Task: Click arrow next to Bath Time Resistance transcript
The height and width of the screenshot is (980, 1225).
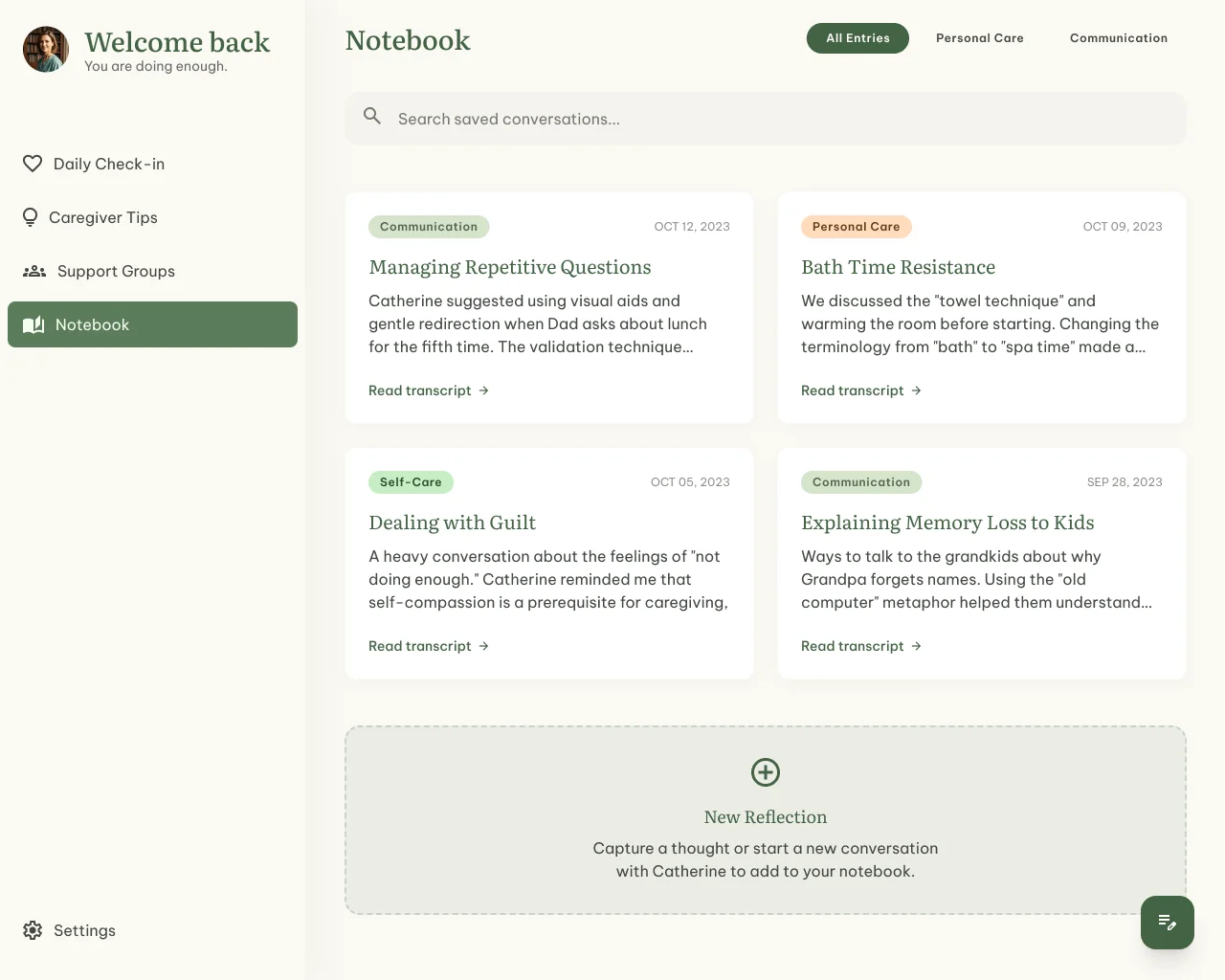Action: (916, 390)
